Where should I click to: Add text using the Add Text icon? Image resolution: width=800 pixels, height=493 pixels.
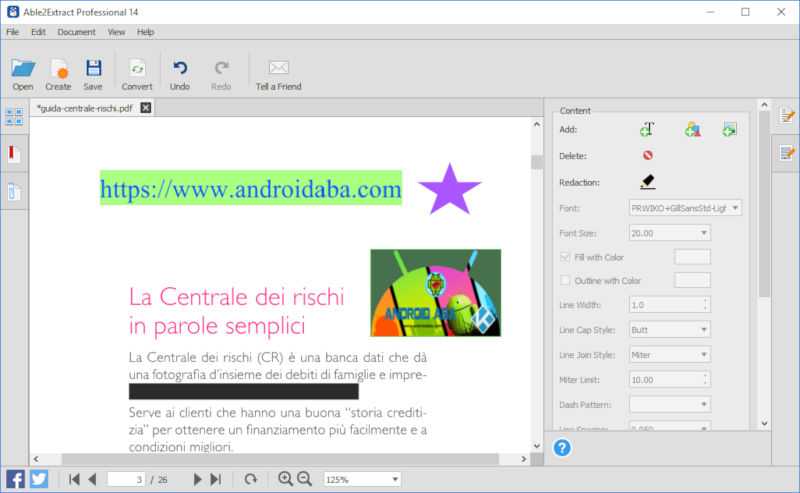[647, 129]
